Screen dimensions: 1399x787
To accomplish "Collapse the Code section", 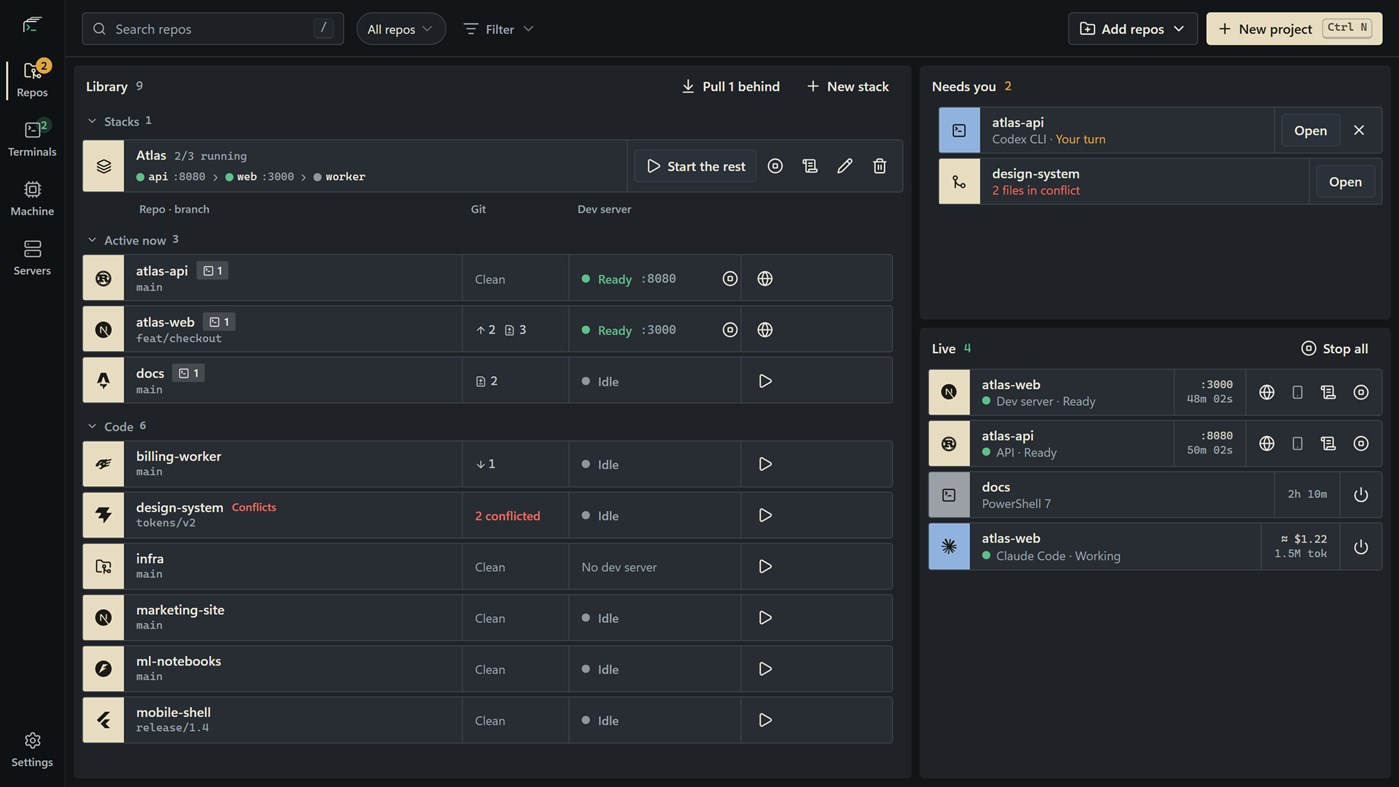I will pyautogui.click(x=92, y=427).
